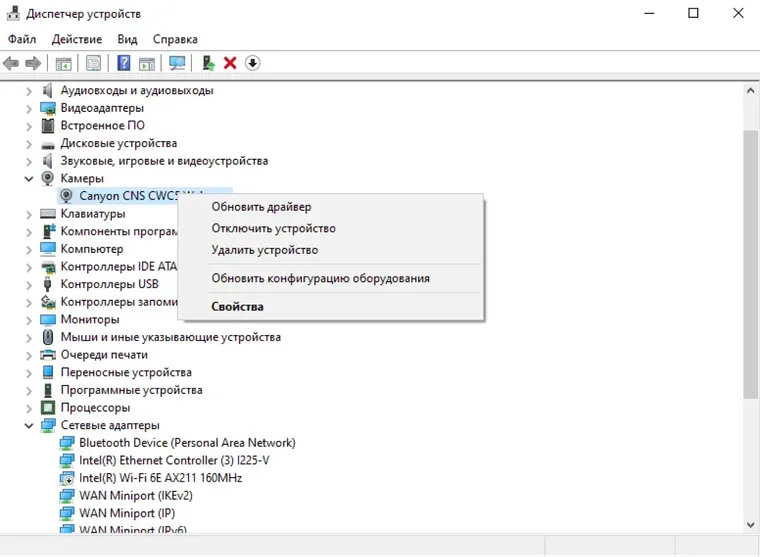Collapse the Сетевые адаптеры node
This screenshot has width=760, height=557.
pos(29,426)
